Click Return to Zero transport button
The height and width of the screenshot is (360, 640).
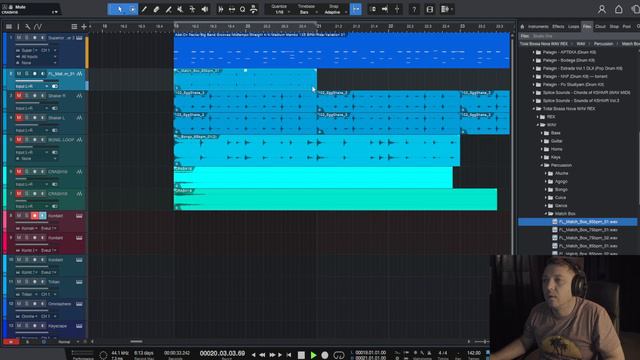[x=289, y=355]
